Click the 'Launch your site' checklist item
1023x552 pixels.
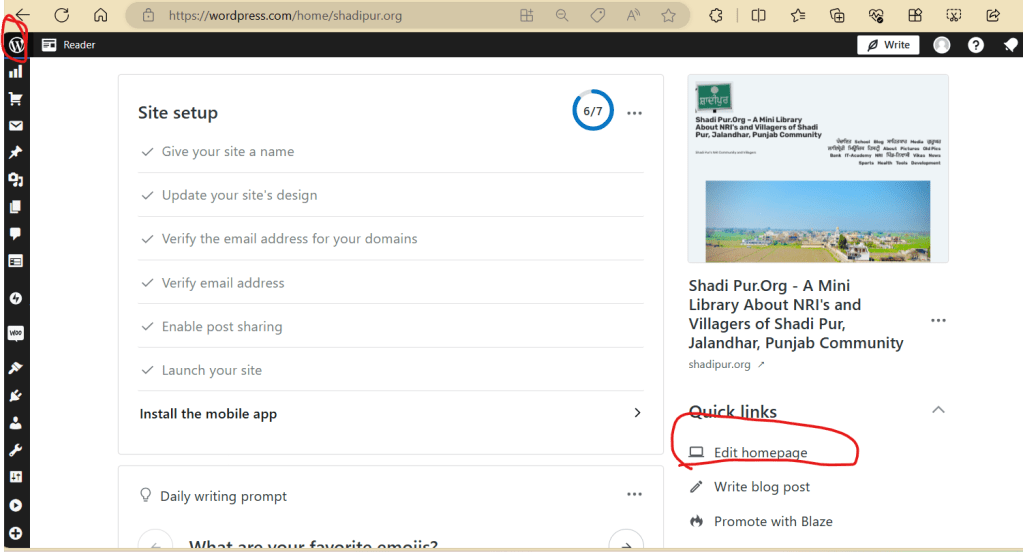point(211,370)
